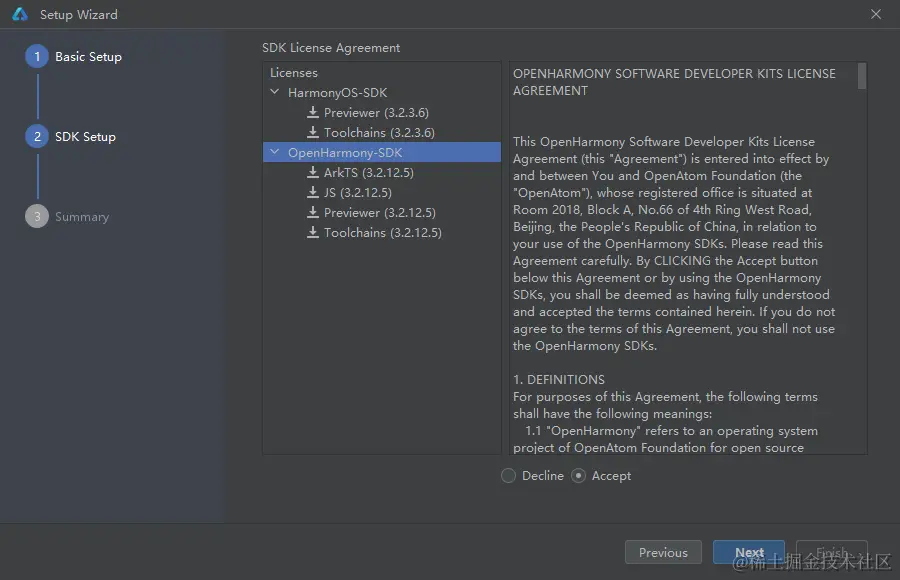Go to the Basic Setup step label

(88, 57)
